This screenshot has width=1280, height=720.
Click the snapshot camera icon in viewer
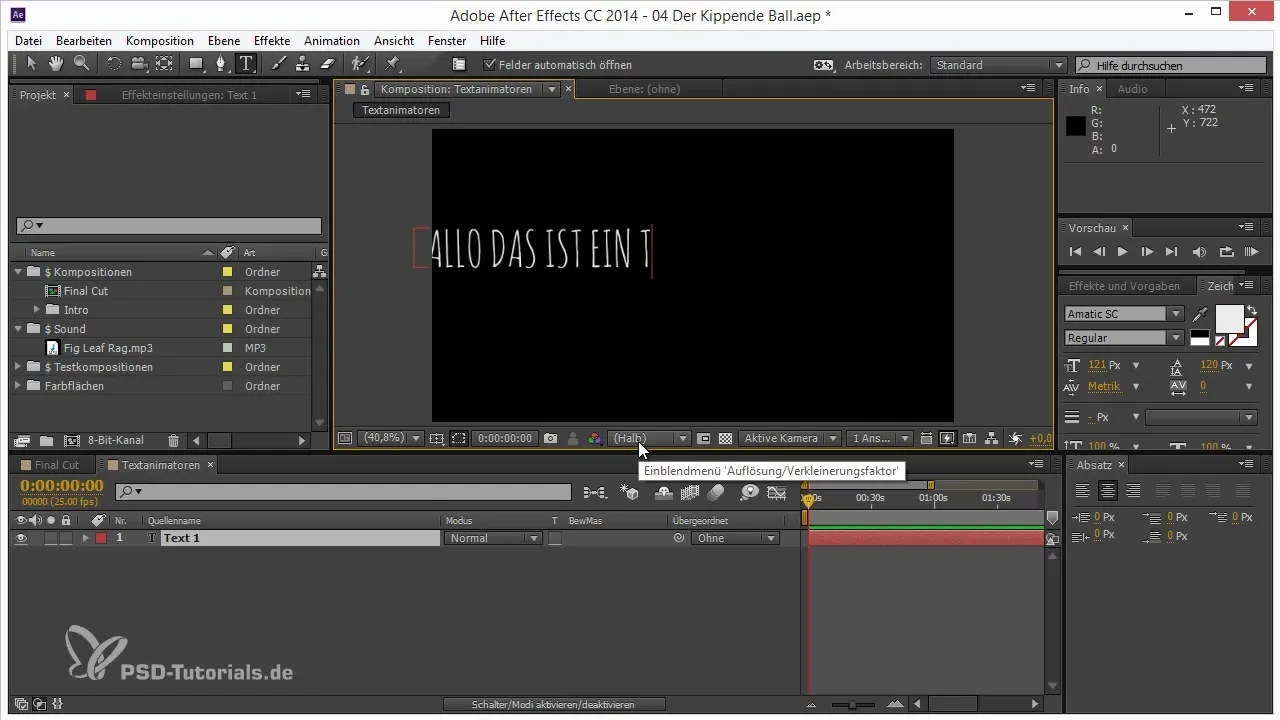click(x=550, y=438)
